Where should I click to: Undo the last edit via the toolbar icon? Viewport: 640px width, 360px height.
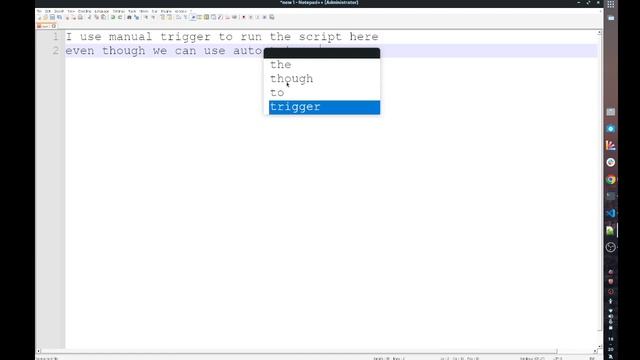[113, 17]
